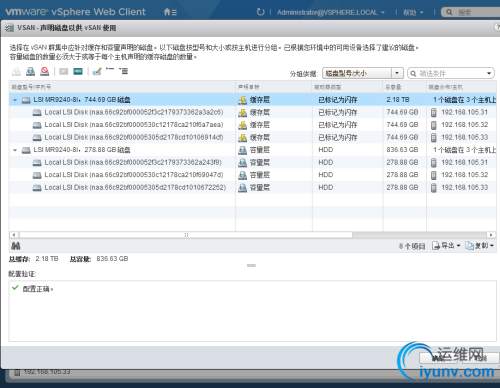Open capacity tier claim dropdown for disk ...a243f9
The width and height of the screenshot is (500, 388).
[254, 163]
